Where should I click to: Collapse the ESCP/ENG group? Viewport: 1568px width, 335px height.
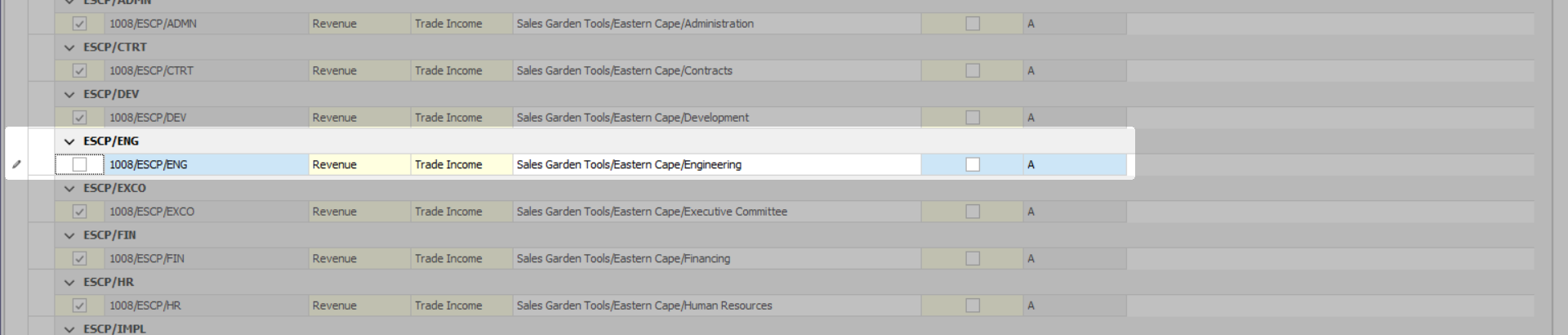point(69,141)
